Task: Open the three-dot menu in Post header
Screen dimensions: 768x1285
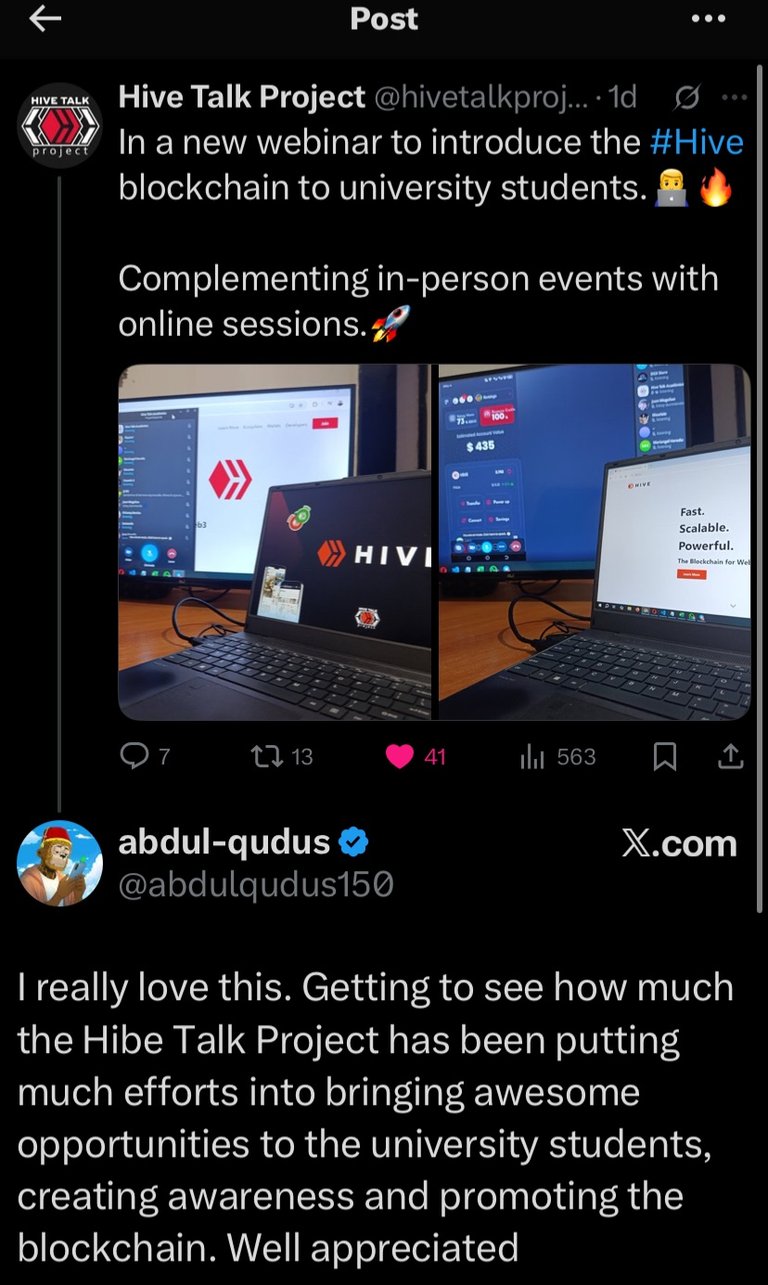Action: point(708,18)
